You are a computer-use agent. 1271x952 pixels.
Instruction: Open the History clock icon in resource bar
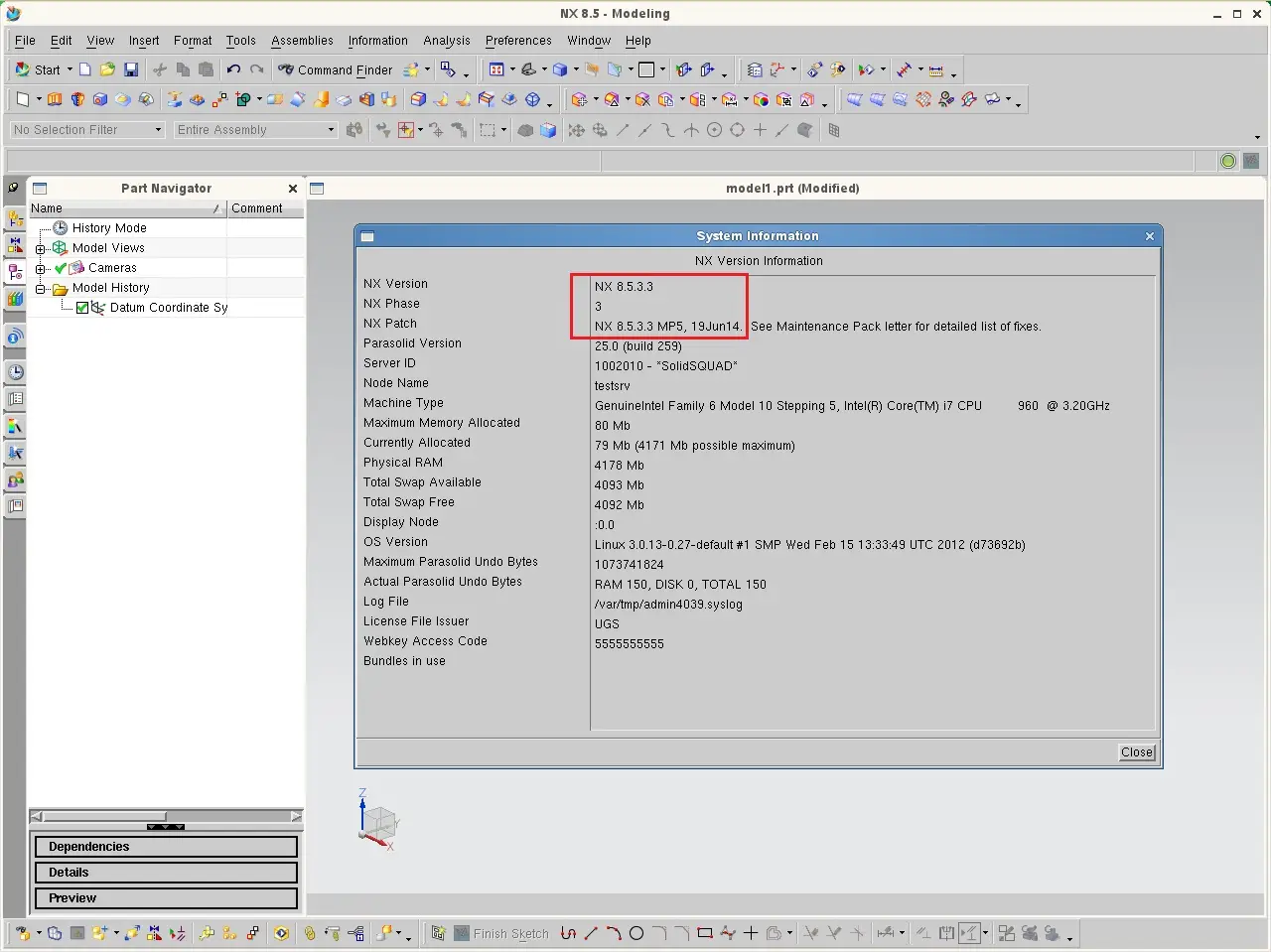pyautogui.click(x=15, y=372)
